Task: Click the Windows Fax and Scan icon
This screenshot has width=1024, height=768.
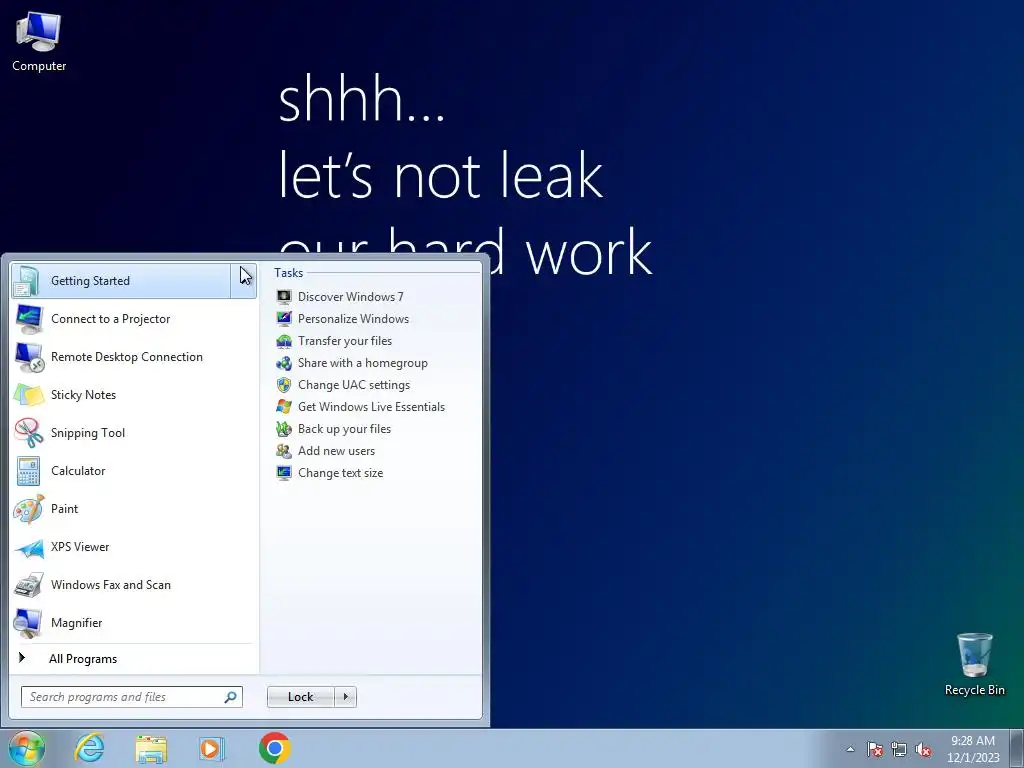Action: (29, 584)
